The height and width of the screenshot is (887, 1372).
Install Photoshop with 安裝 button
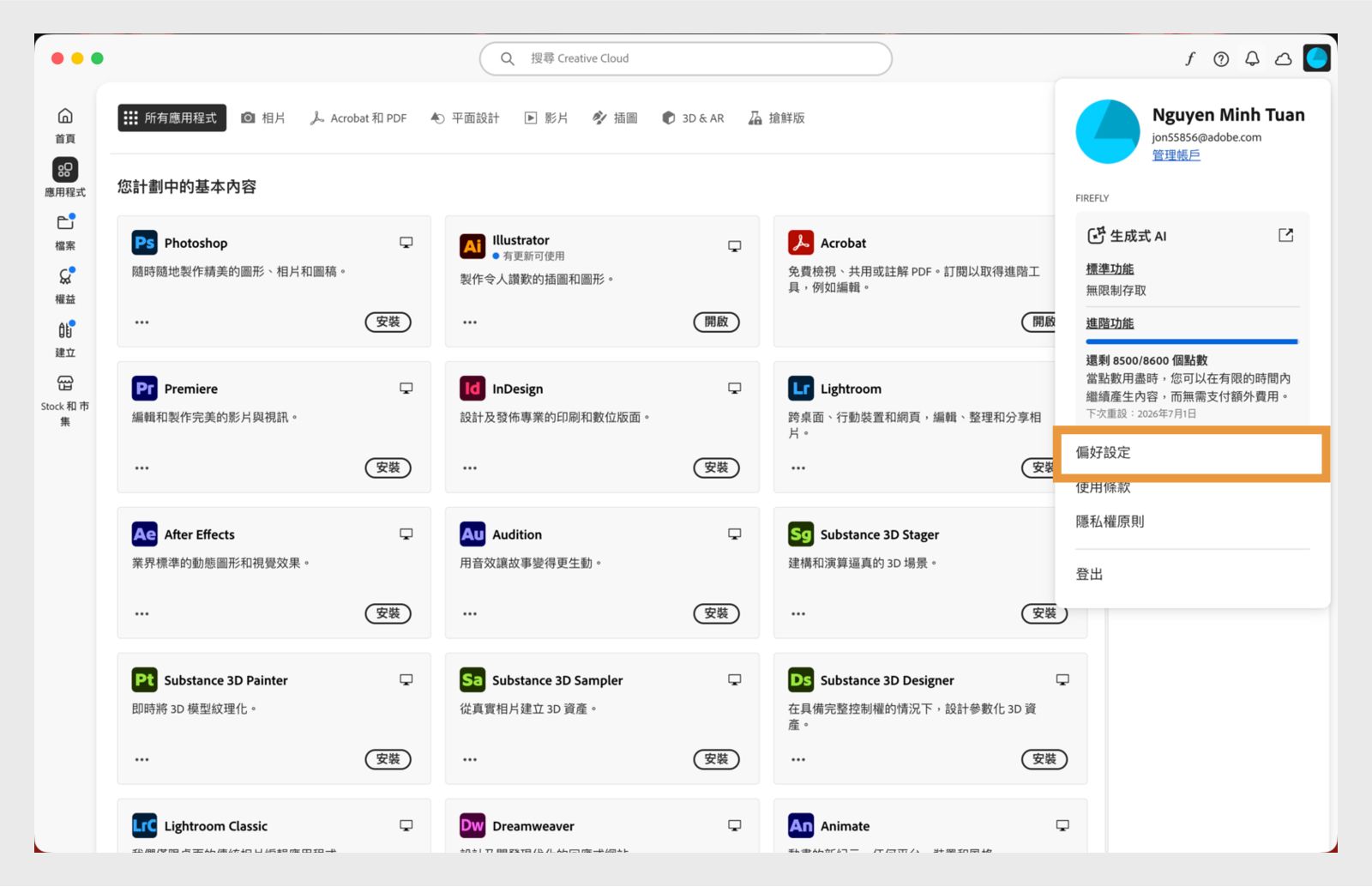click(388, 322)
